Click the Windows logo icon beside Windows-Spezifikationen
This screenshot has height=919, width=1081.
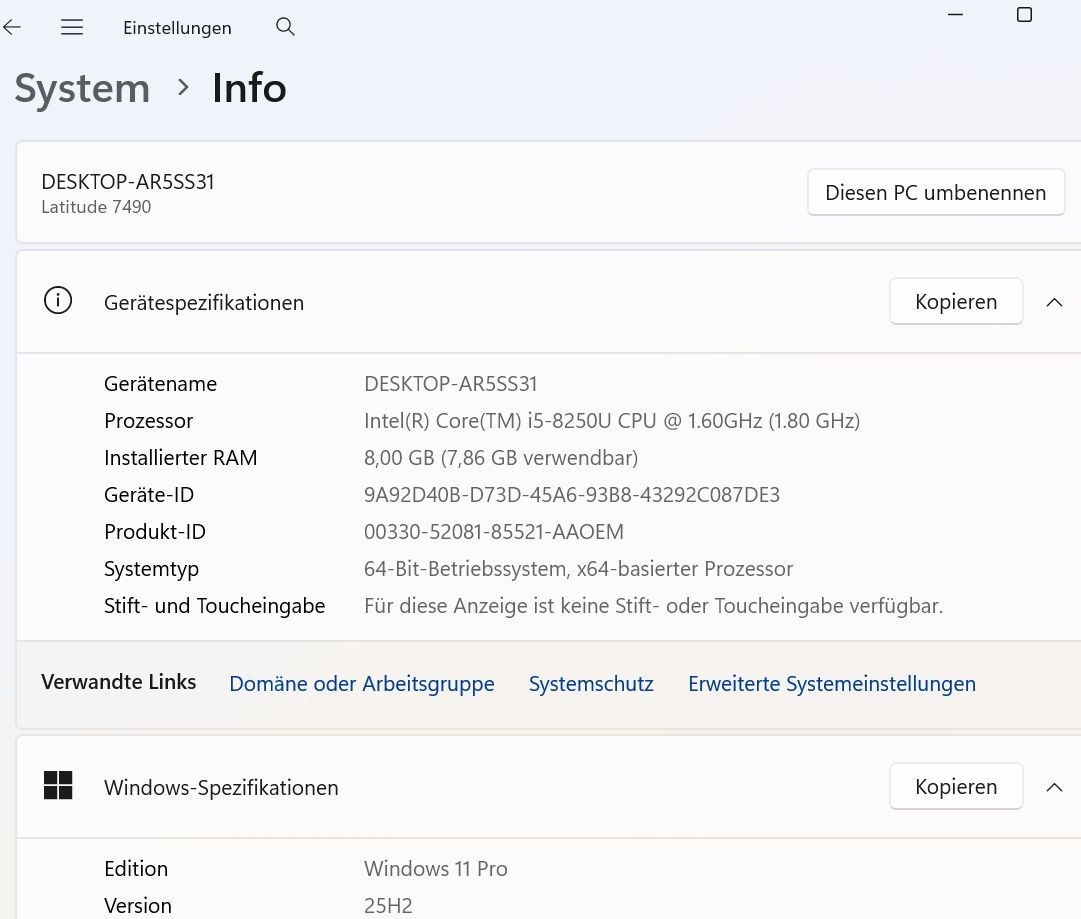[58, 786]
